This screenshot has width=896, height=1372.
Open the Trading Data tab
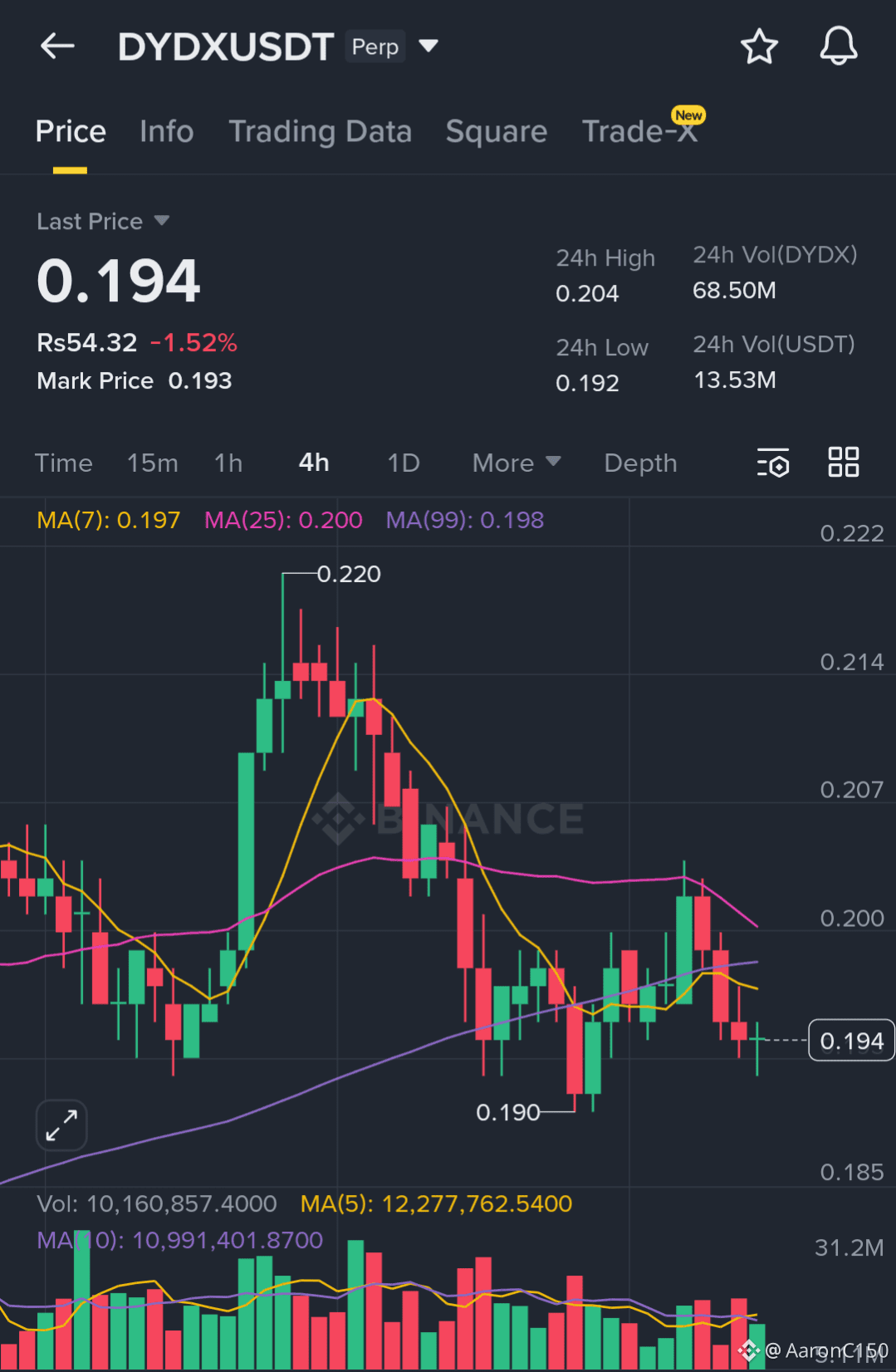click(321, 131)
